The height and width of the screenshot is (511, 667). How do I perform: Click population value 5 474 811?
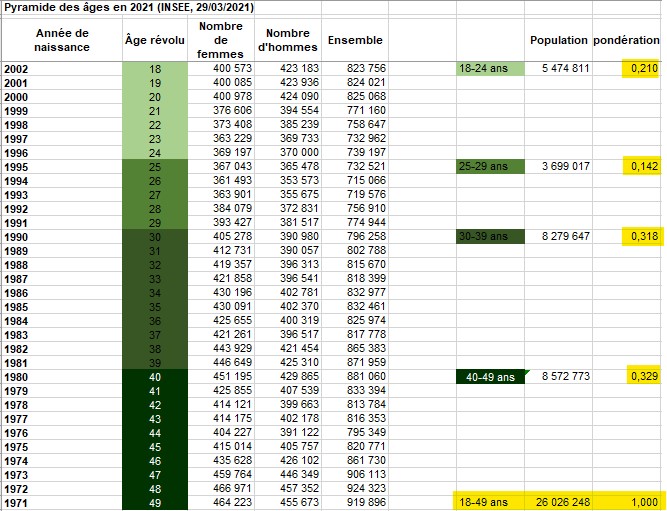point(559,69)
